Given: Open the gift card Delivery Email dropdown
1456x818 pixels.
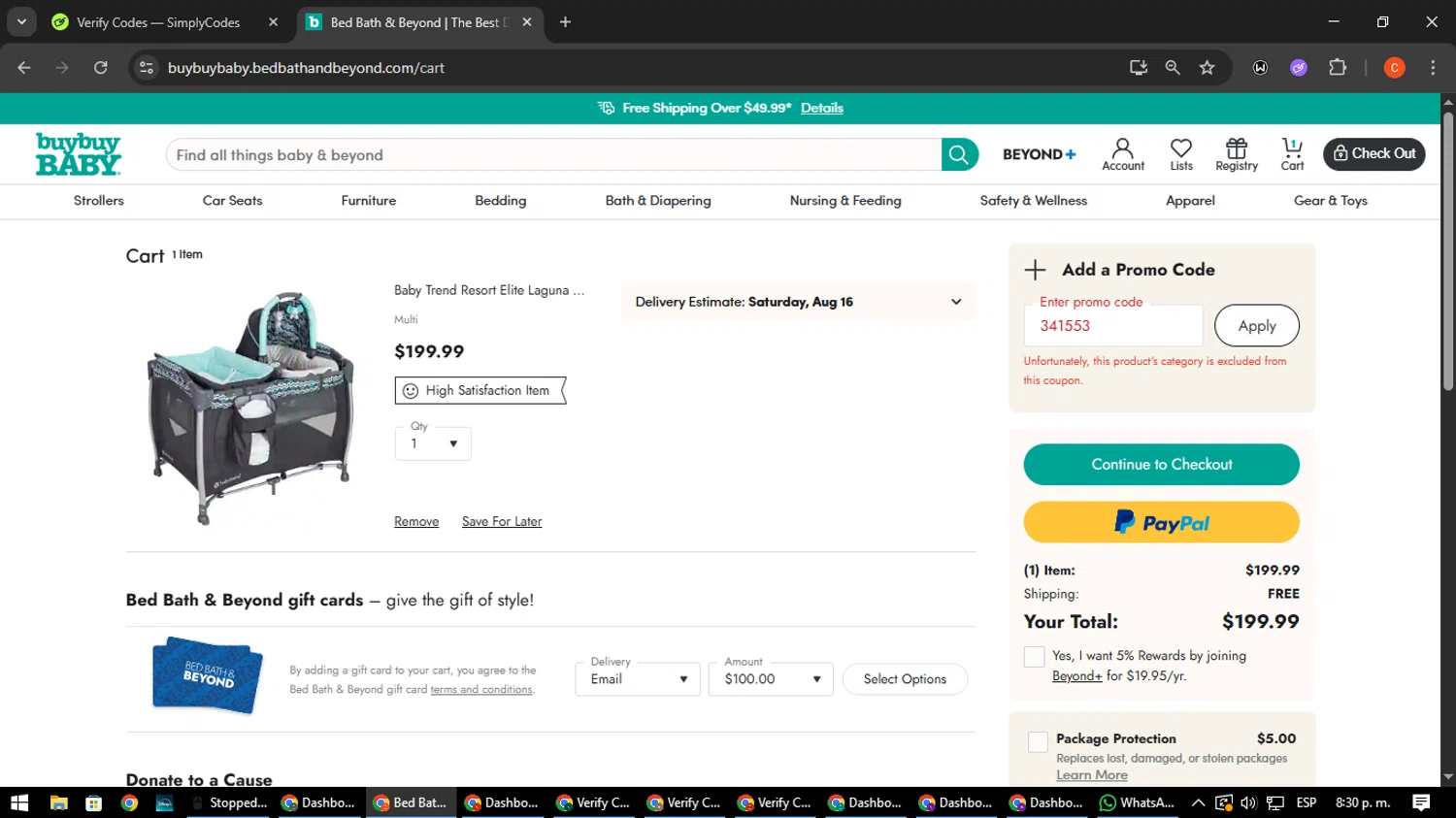Looking at the screenshot, I should pos(639,679).
